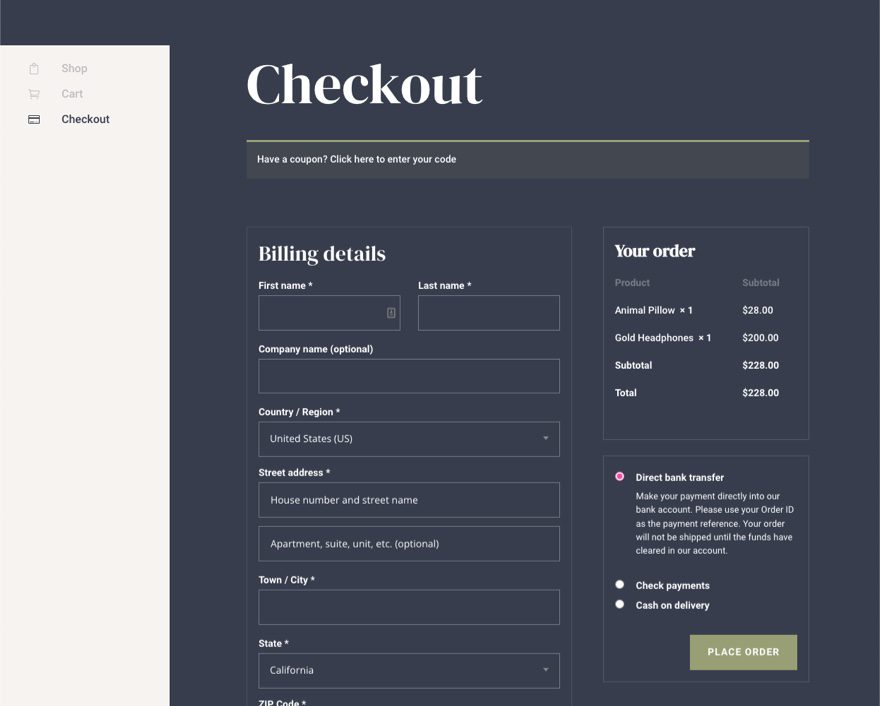This screenshot has width=880, height=706.
Task: Open the Country / Region dropdown
Action: click(x=408, y=438)
